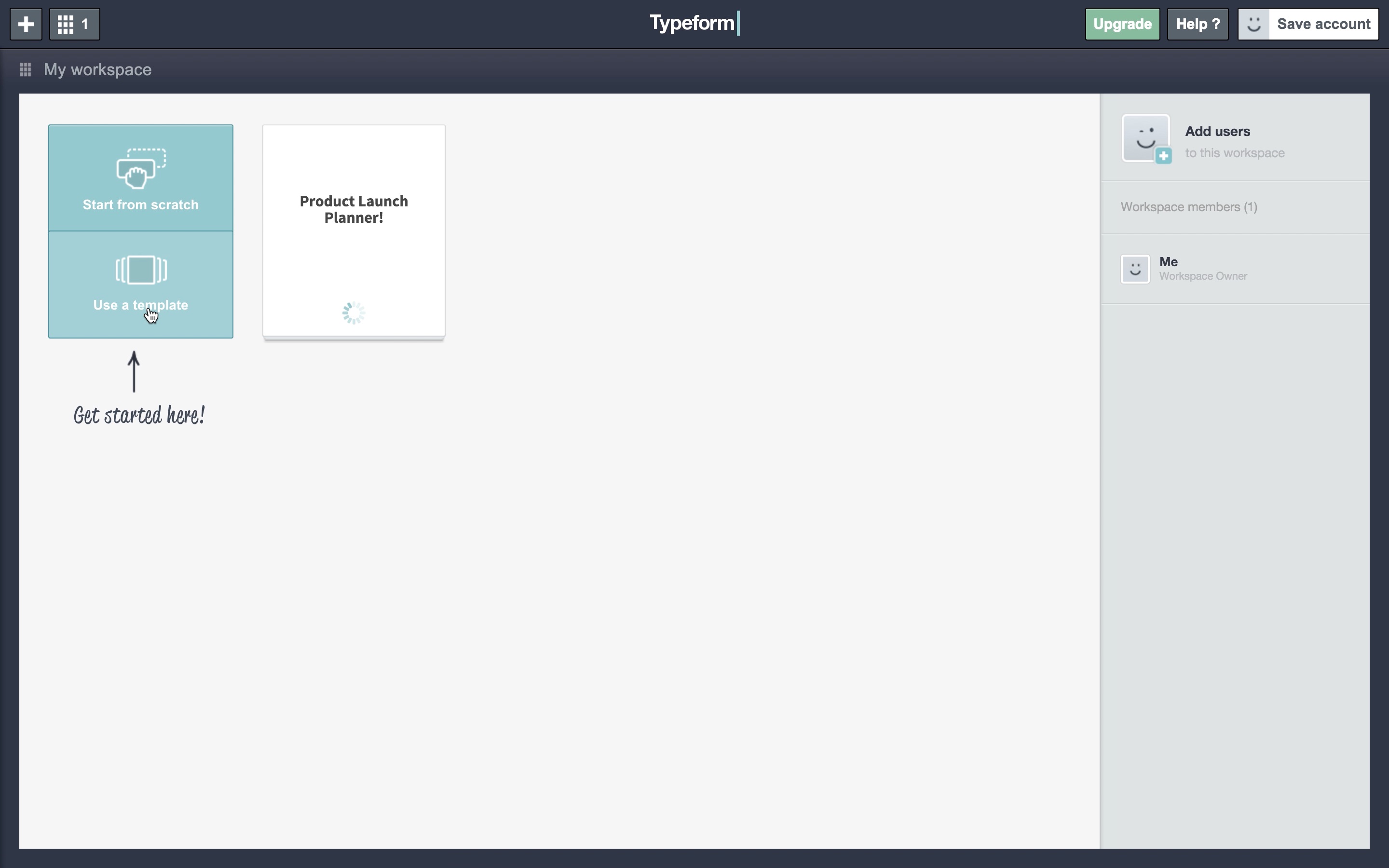Viewport: 1389px width, 868px height.
Task: Open the Product Launch Planner! form card
Action: pyautogui.click(x=354, y=231)
